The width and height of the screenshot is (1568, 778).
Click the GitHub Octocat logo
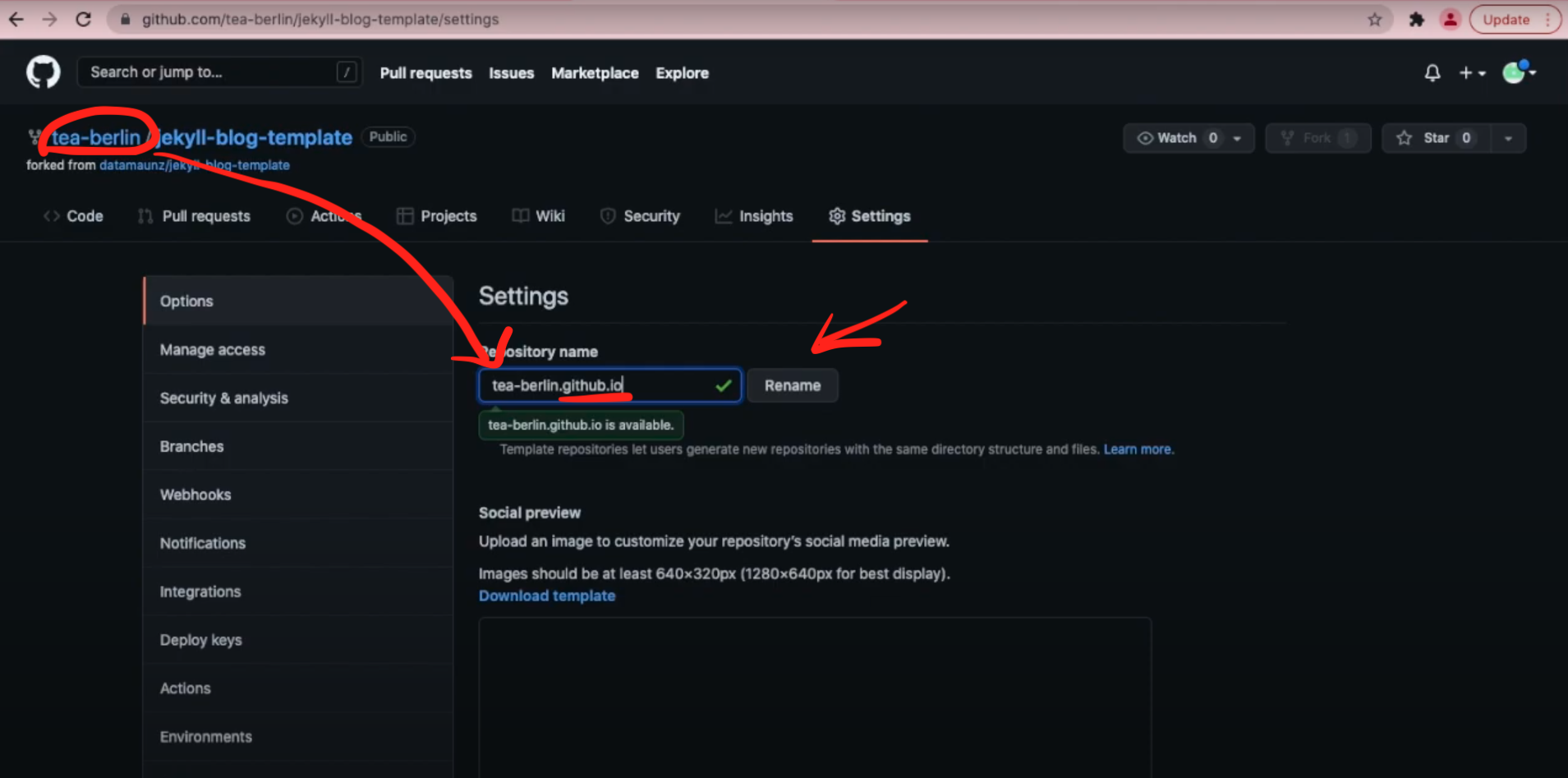44,72
